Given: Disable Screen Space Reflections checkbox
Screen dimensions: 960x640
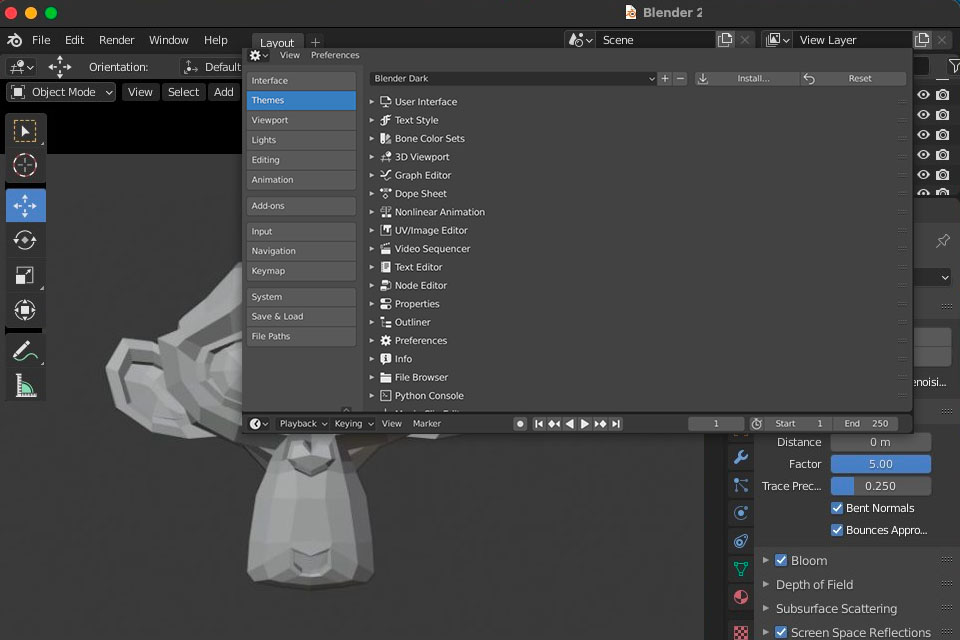Looking at the screenshot, I should pyautogui.click(x=781, y=631).
